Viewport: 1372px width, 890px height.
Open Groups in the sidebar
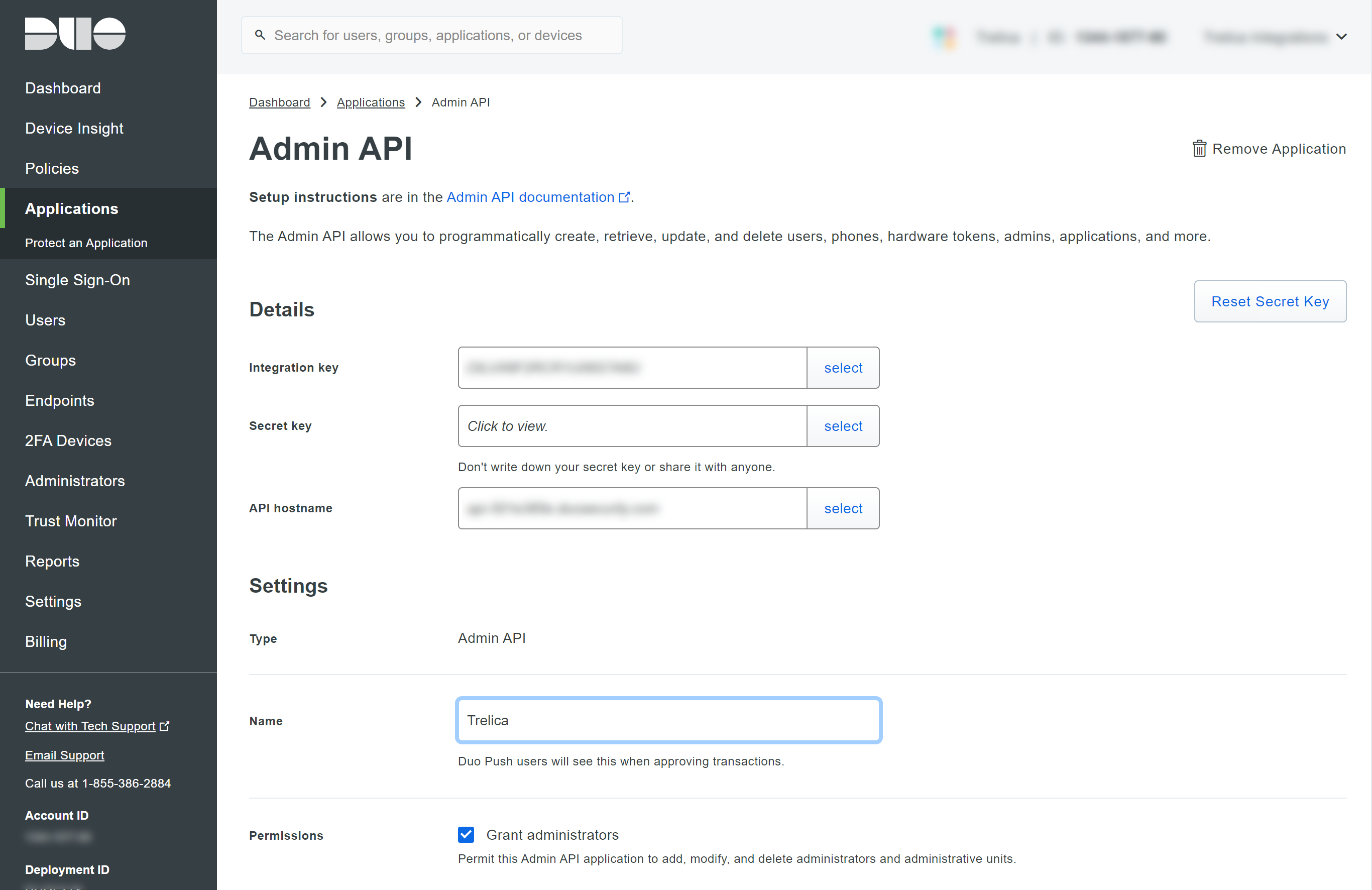click(x=50, y=360)
